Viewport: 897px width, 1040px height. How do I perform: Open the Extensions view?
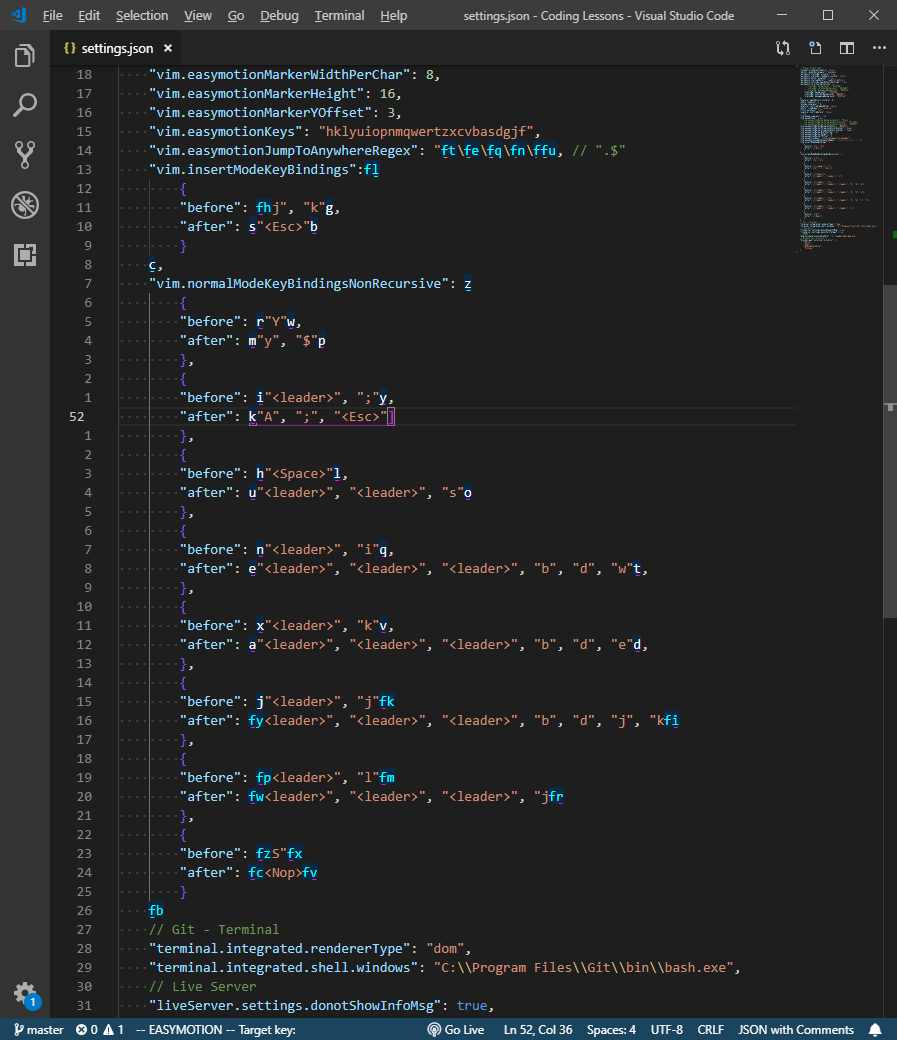pos(25,255)
